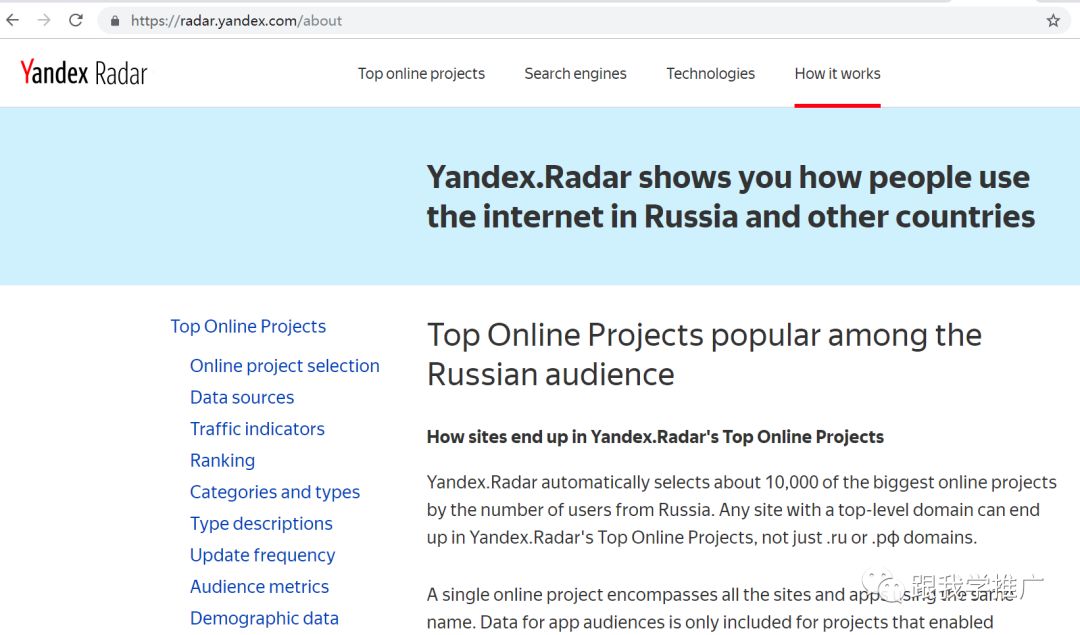The width and height of the screenshot is (1080, 635).
Task: Open the Audience metrics link
Action: (x=259, y=587)
